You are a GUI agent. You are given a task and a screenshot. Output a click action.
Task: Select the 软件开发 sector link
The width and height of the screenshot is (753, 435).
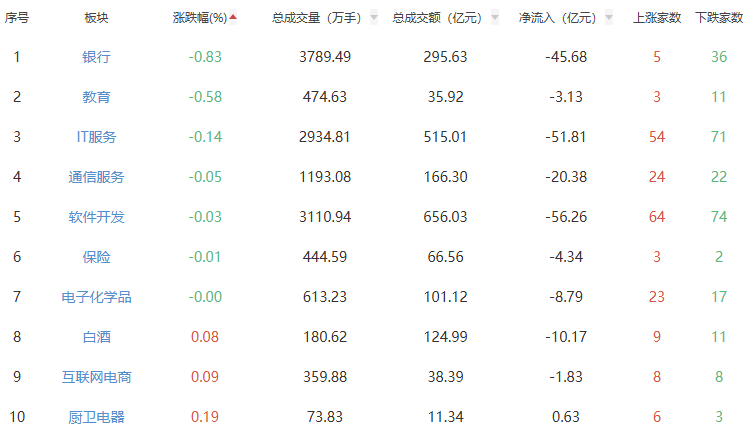pos(96,217)
